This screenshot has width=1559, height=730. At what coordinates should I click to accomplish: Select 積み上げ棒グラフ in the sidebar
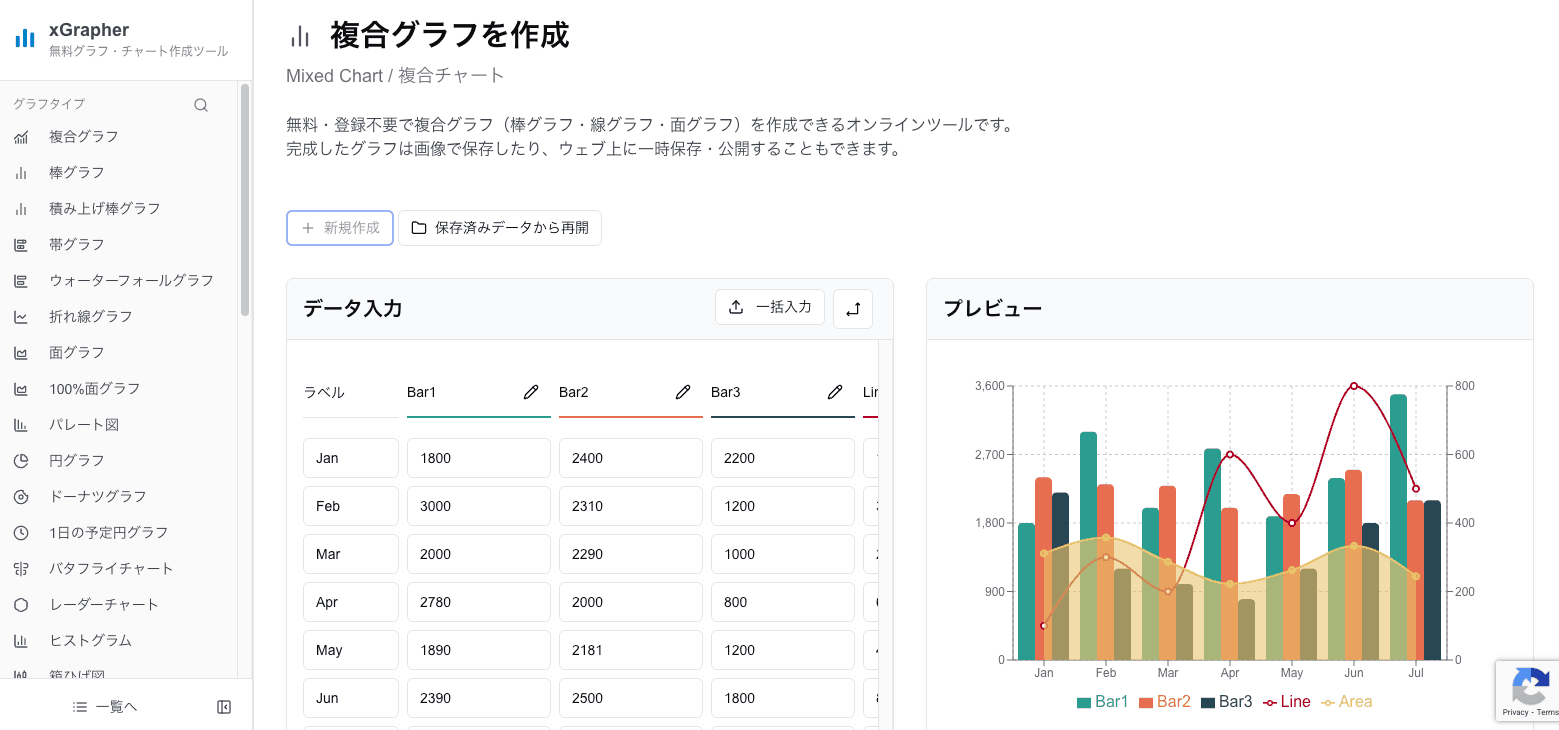21,208
